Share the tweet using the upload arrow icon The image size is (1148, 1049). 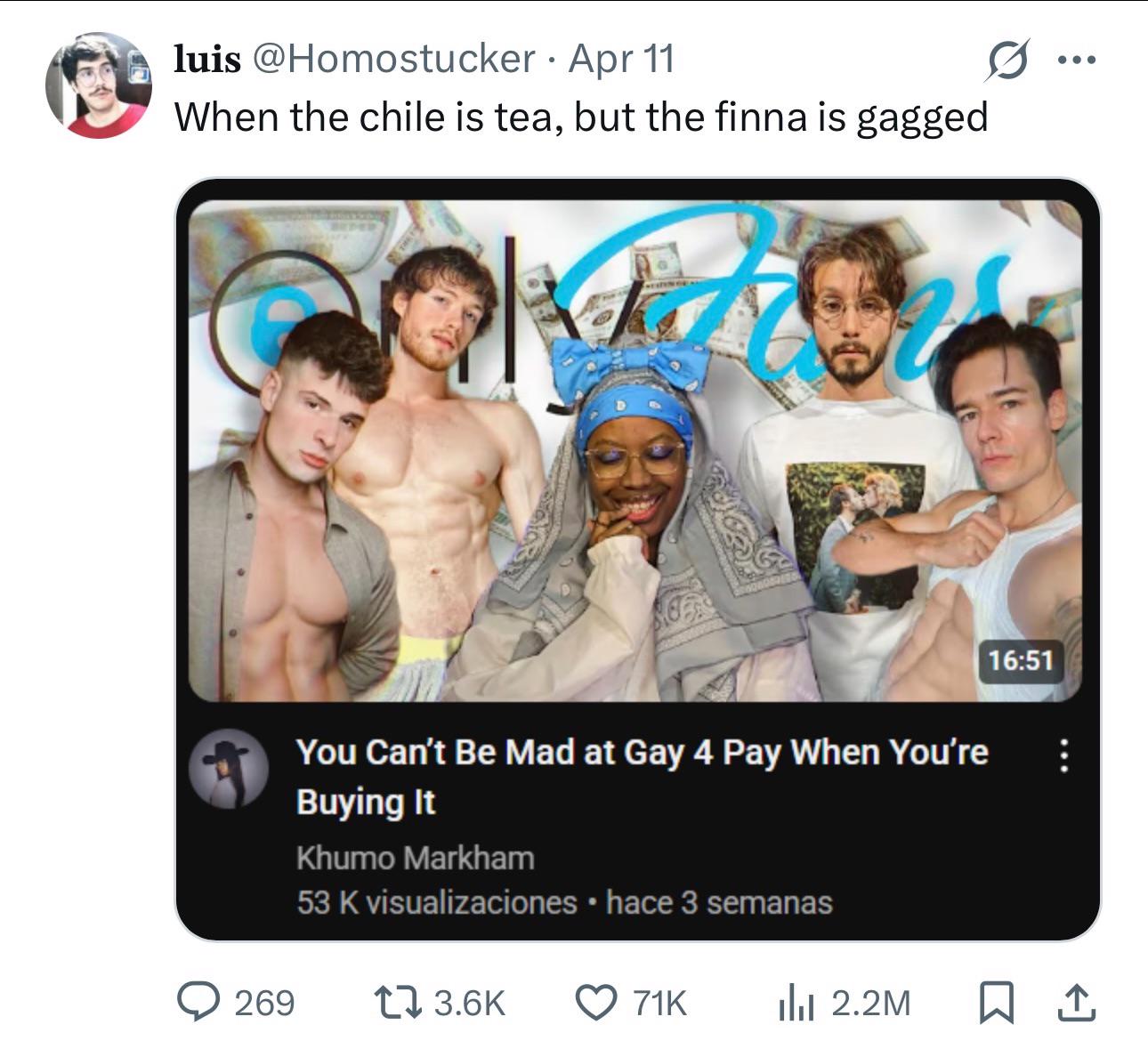pyautogui.click(x=1075, y=1002)
